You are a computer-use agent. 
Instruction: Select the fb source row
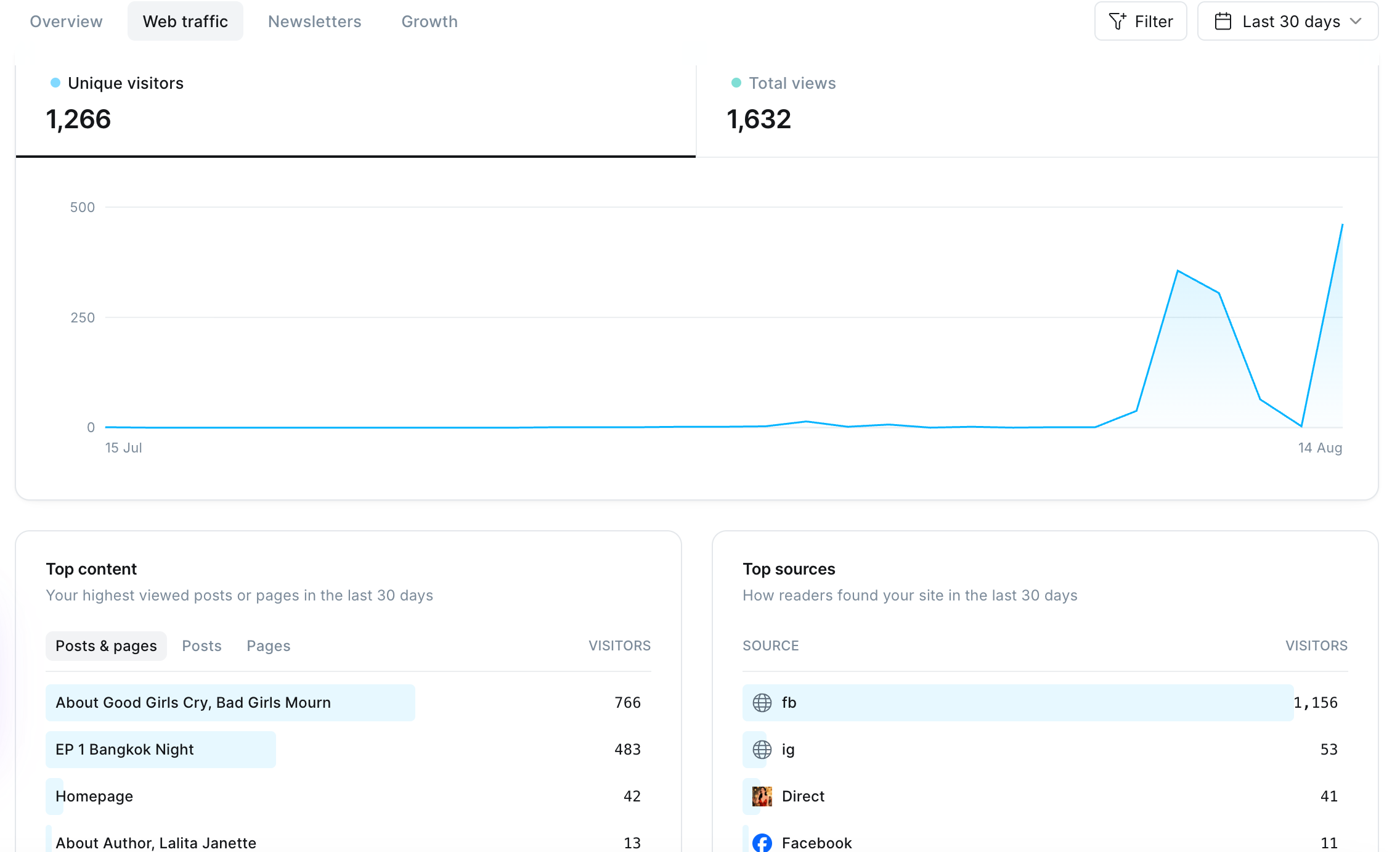(1045, 703)
